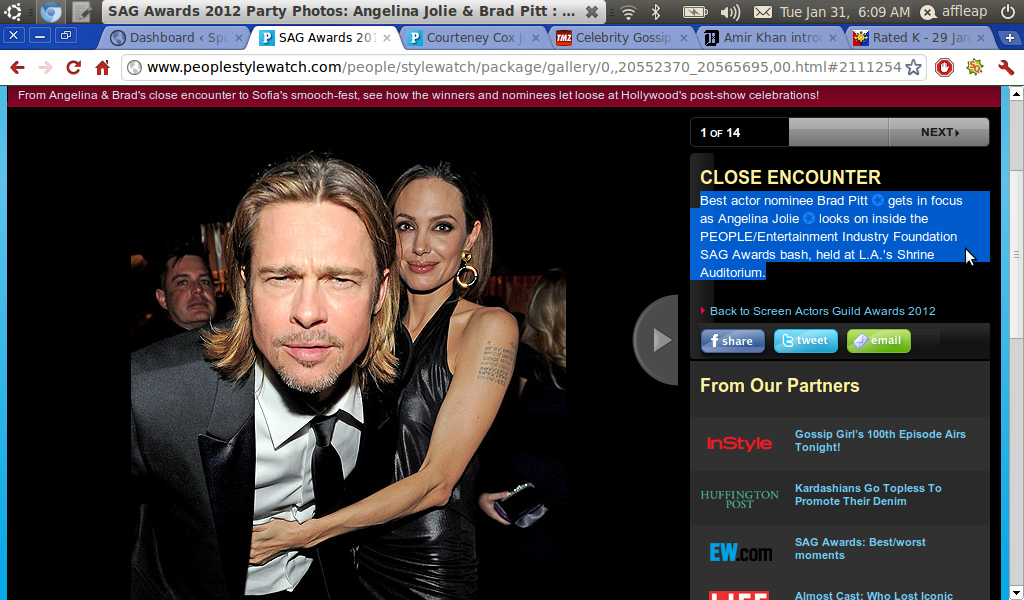The width and height of the screenshot is (1024, 600).
Task: Reload the current page
Action: 74,67
